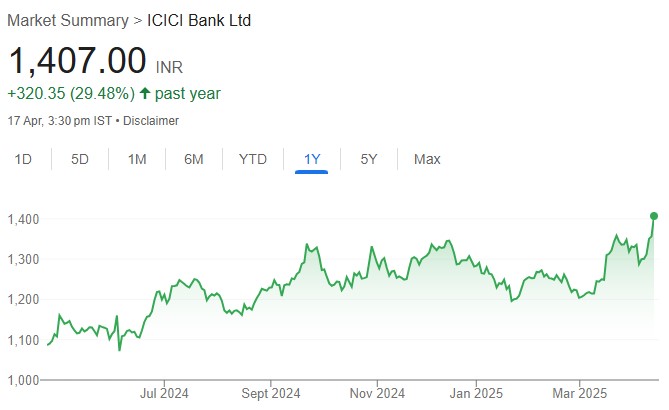The image size is (669, 410).
Task: Click the 1,400 y-axis label
Action: click(x=25, y=219)
